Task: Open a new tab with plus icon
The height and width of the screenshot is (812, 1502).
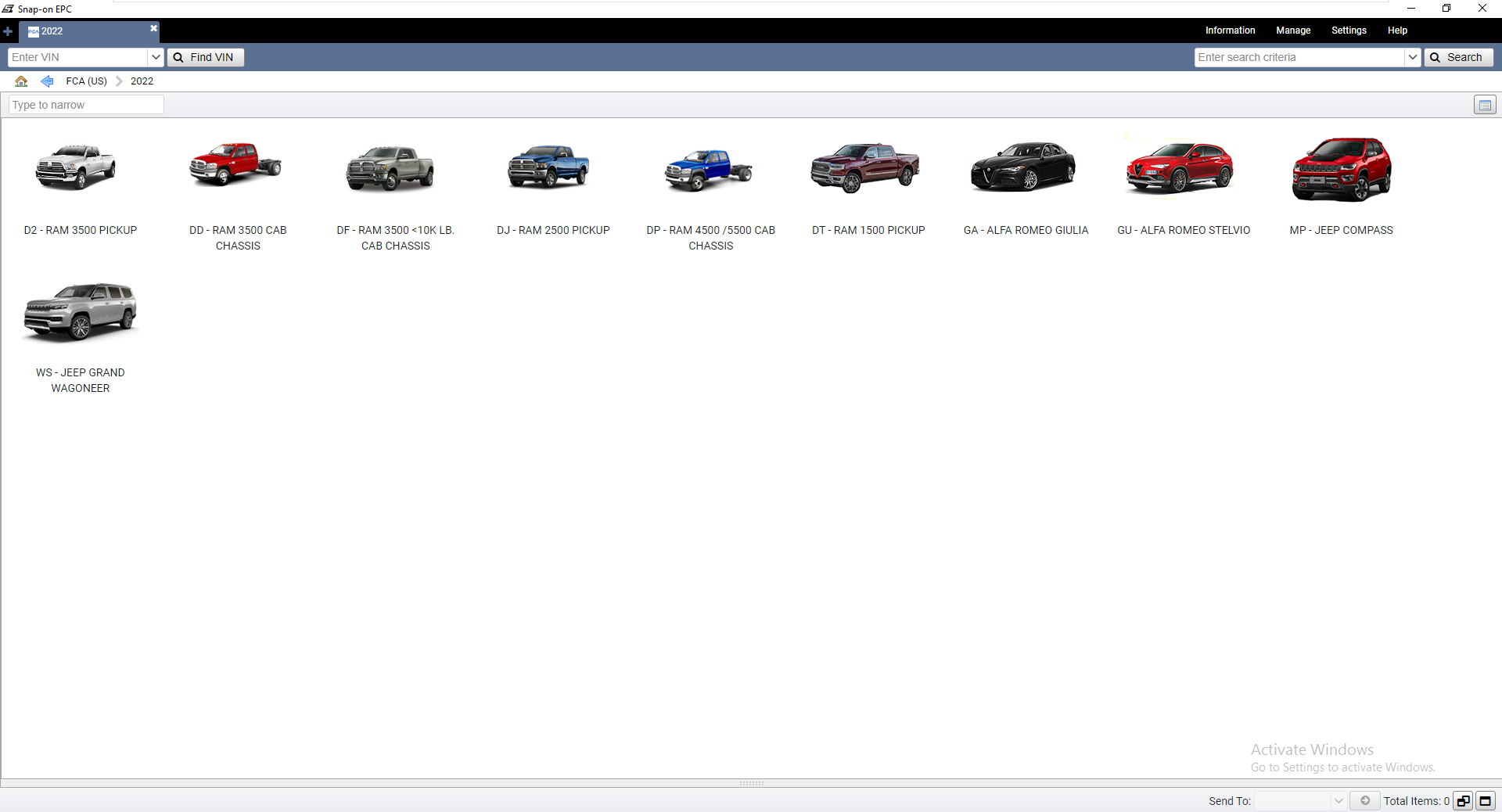Action: click(x=8, y=31)
